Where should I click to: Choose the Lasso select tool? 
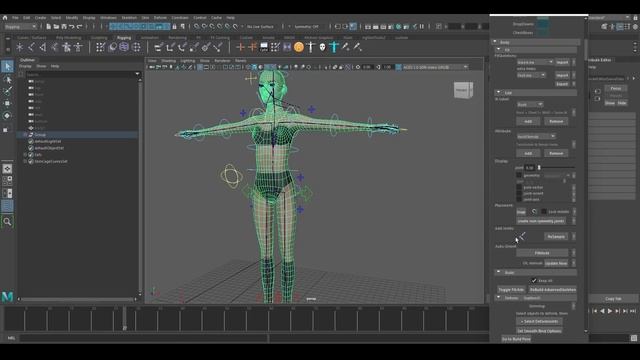[x=7, y=79]
